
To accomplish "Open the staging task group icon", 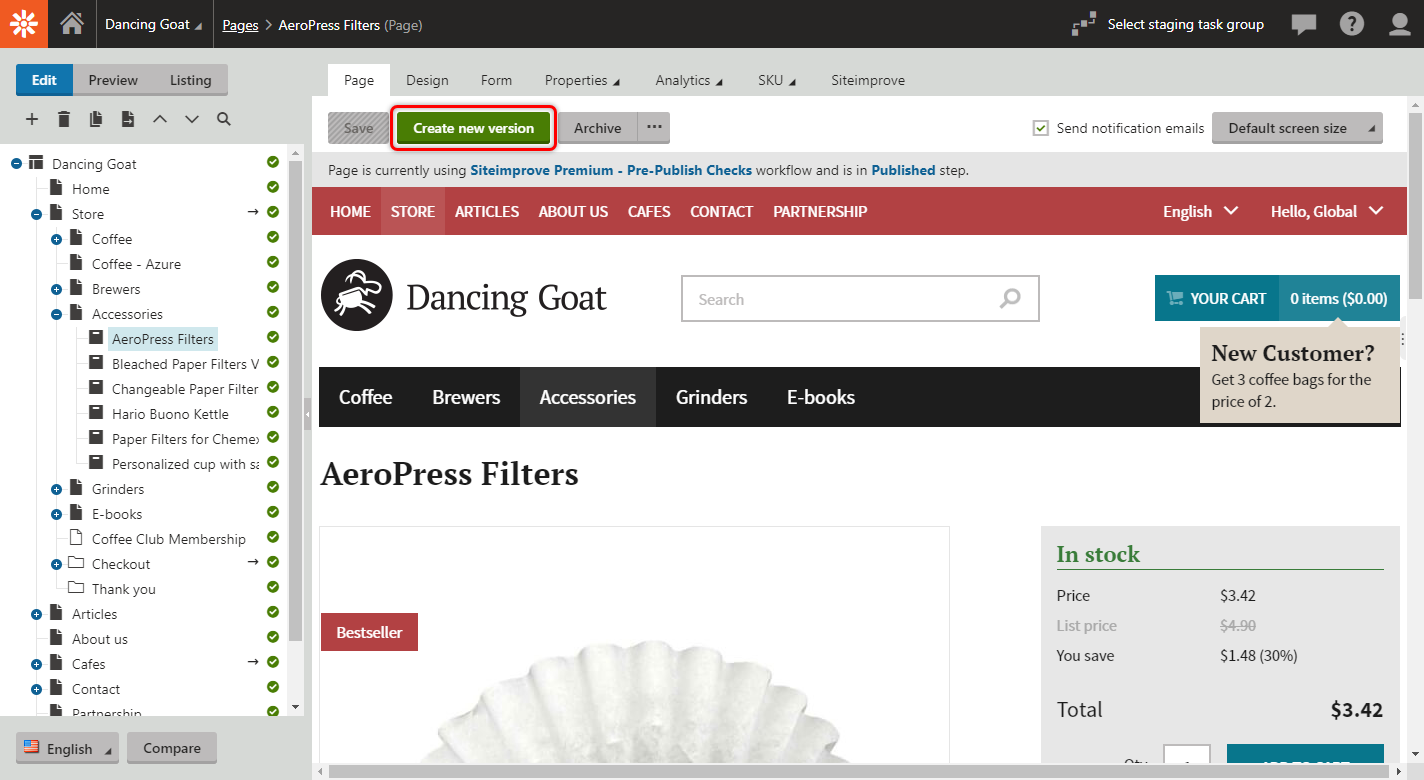I will (x=1084, y=24).
